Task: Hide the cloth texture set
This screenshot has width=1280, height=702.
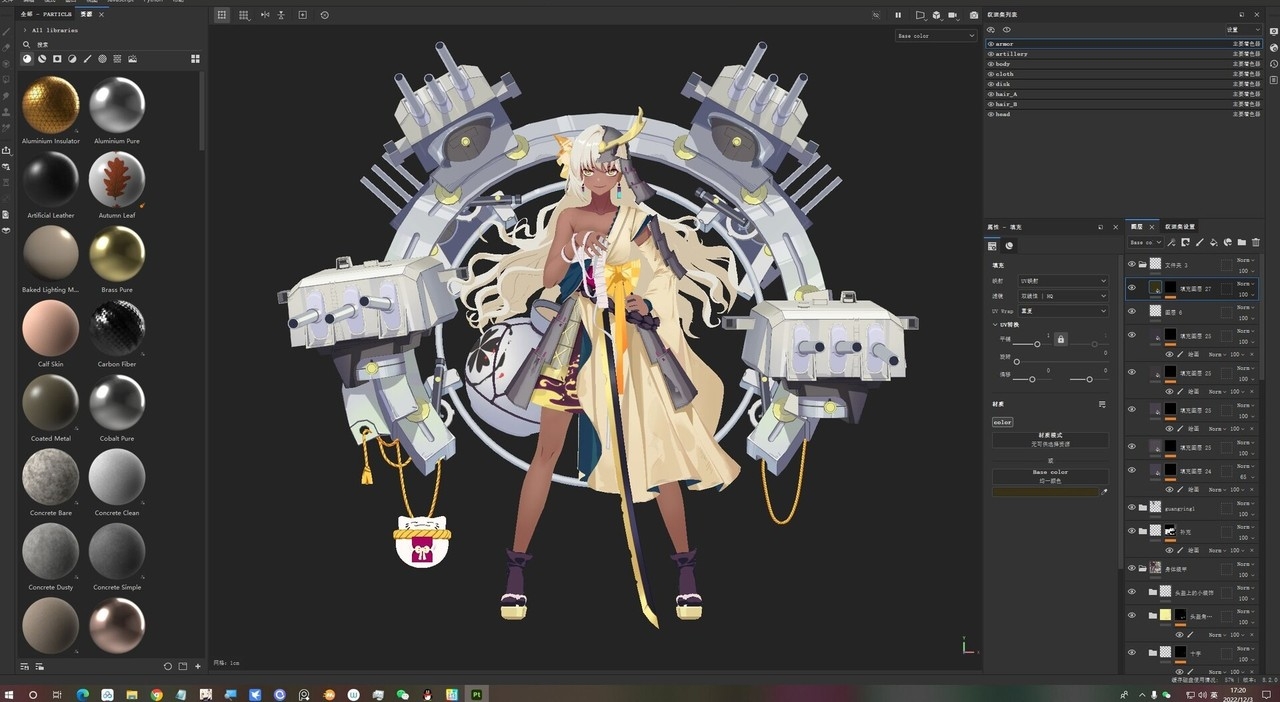Action: (x=991, y=74)
